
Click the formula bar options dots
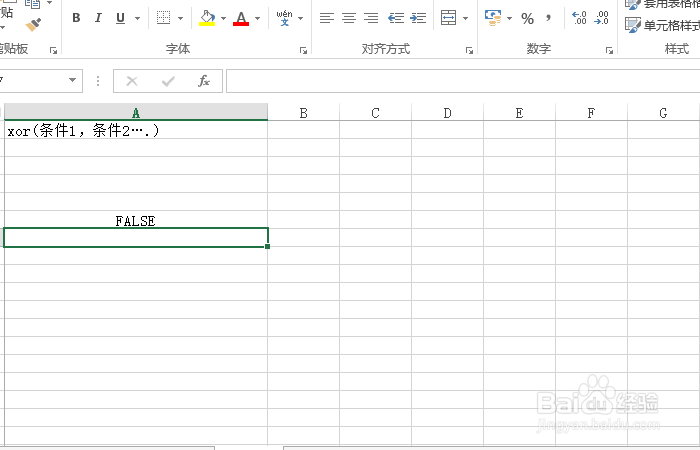pyautogui.click(x=98, y=81)
